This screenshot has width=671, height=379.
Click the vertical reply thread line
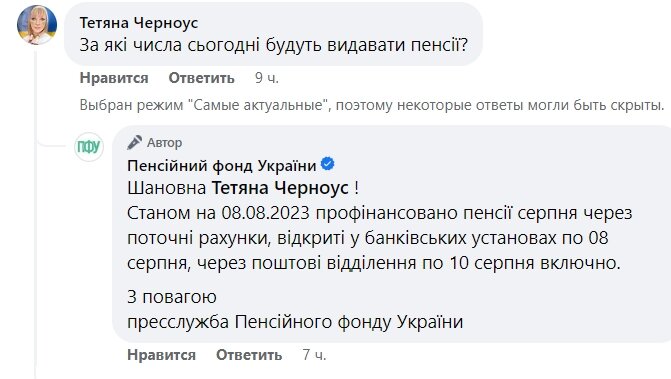click(x=36, y=212)
